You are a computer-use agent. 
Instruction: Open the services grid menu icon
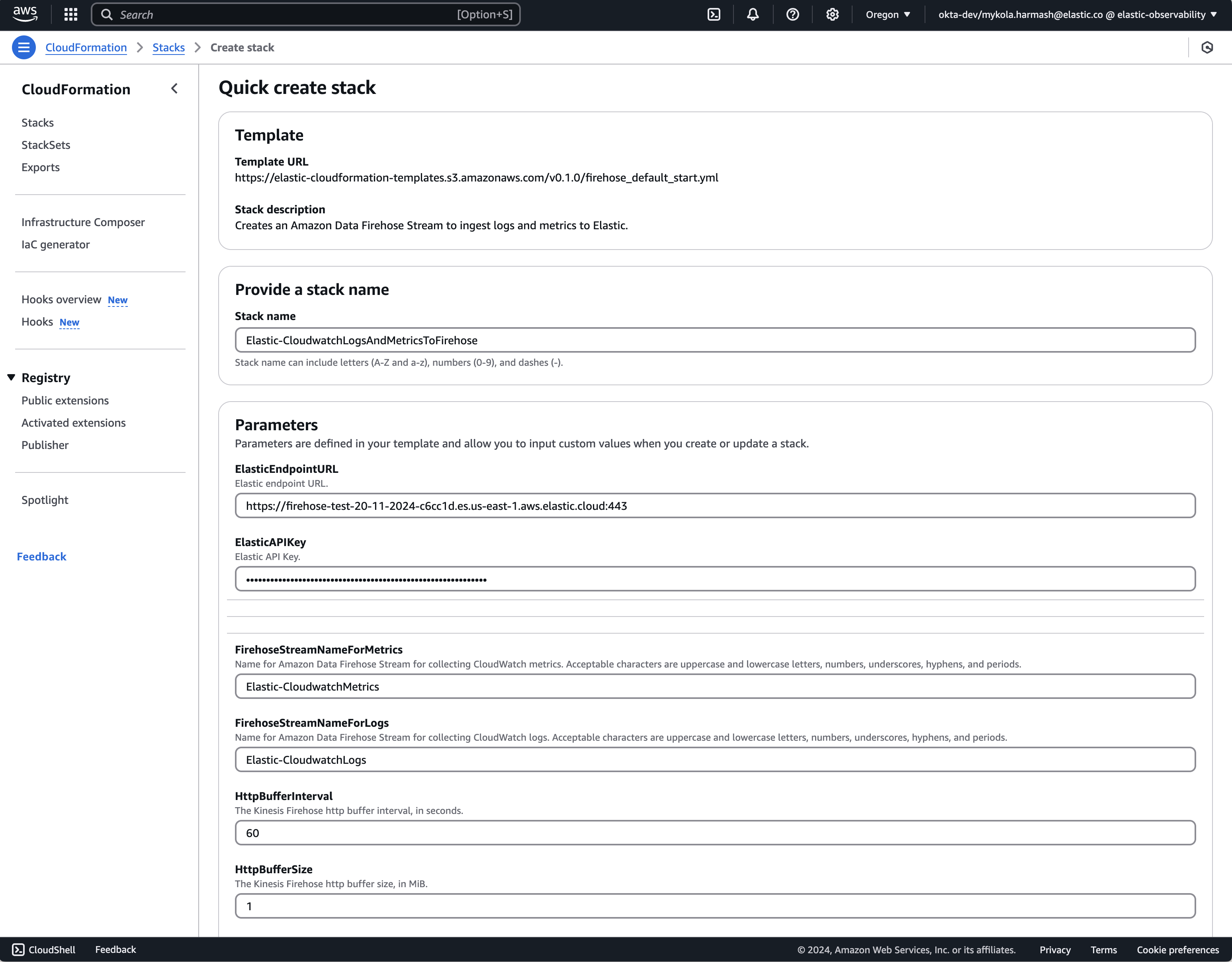(70, 15)
